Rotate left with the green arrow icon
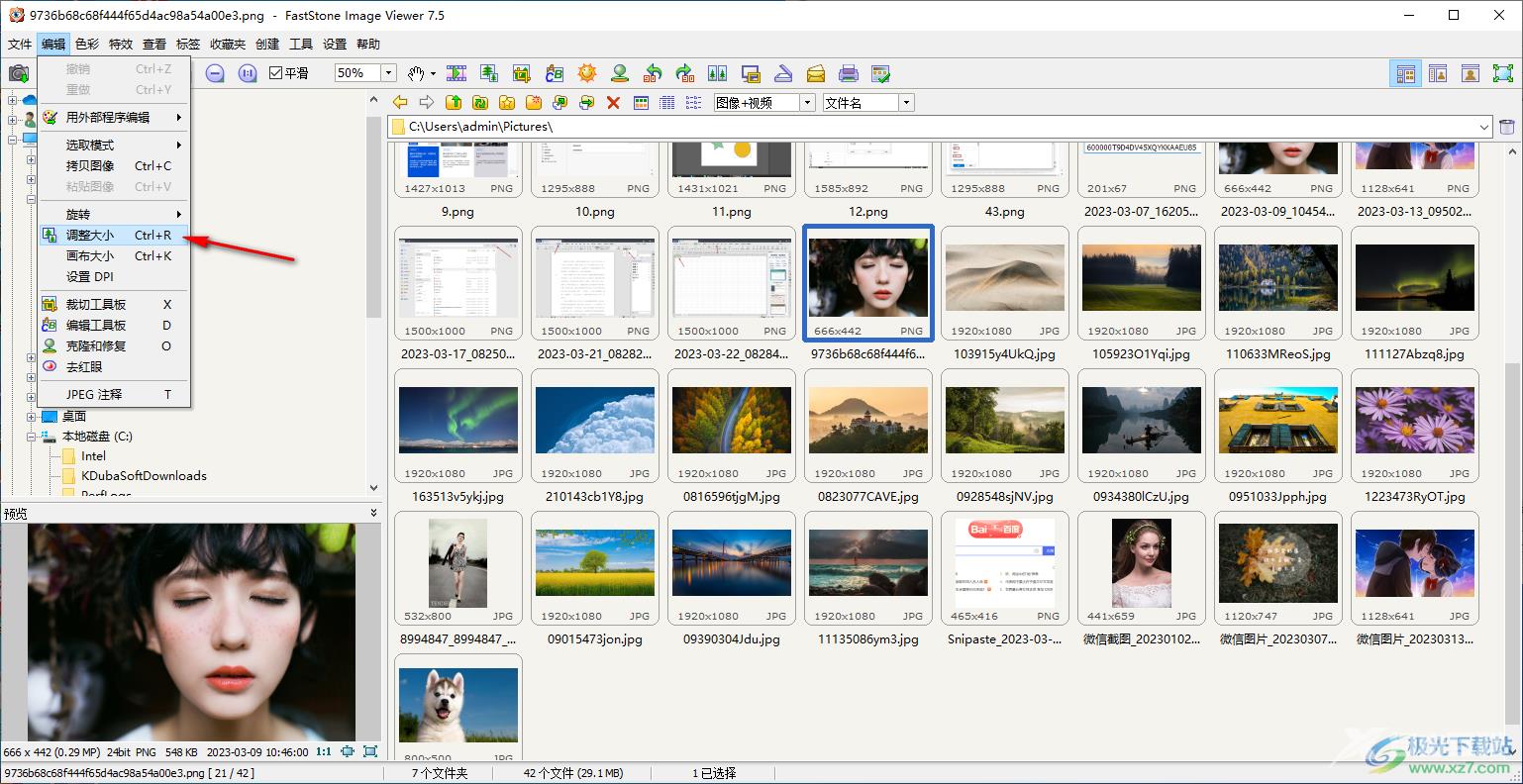The width and height of the screenshot is (1523, 784). (x=653, y=73)
